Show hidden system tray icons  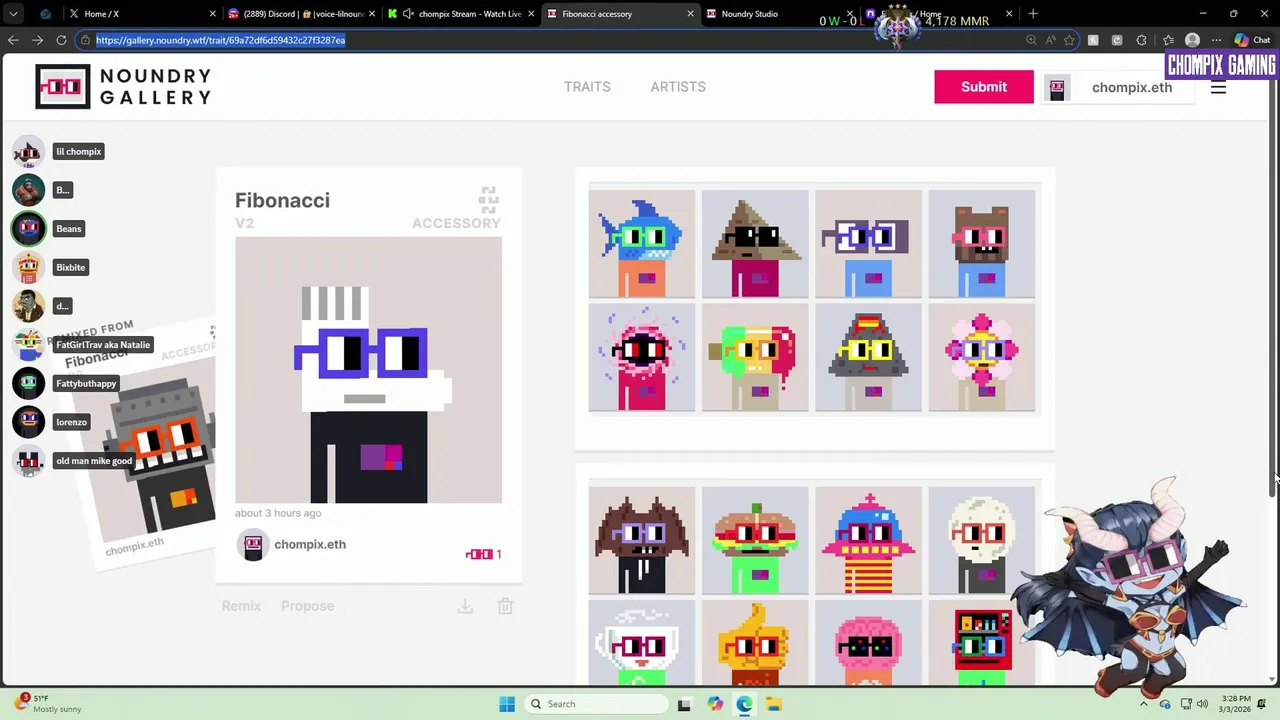1144,704
